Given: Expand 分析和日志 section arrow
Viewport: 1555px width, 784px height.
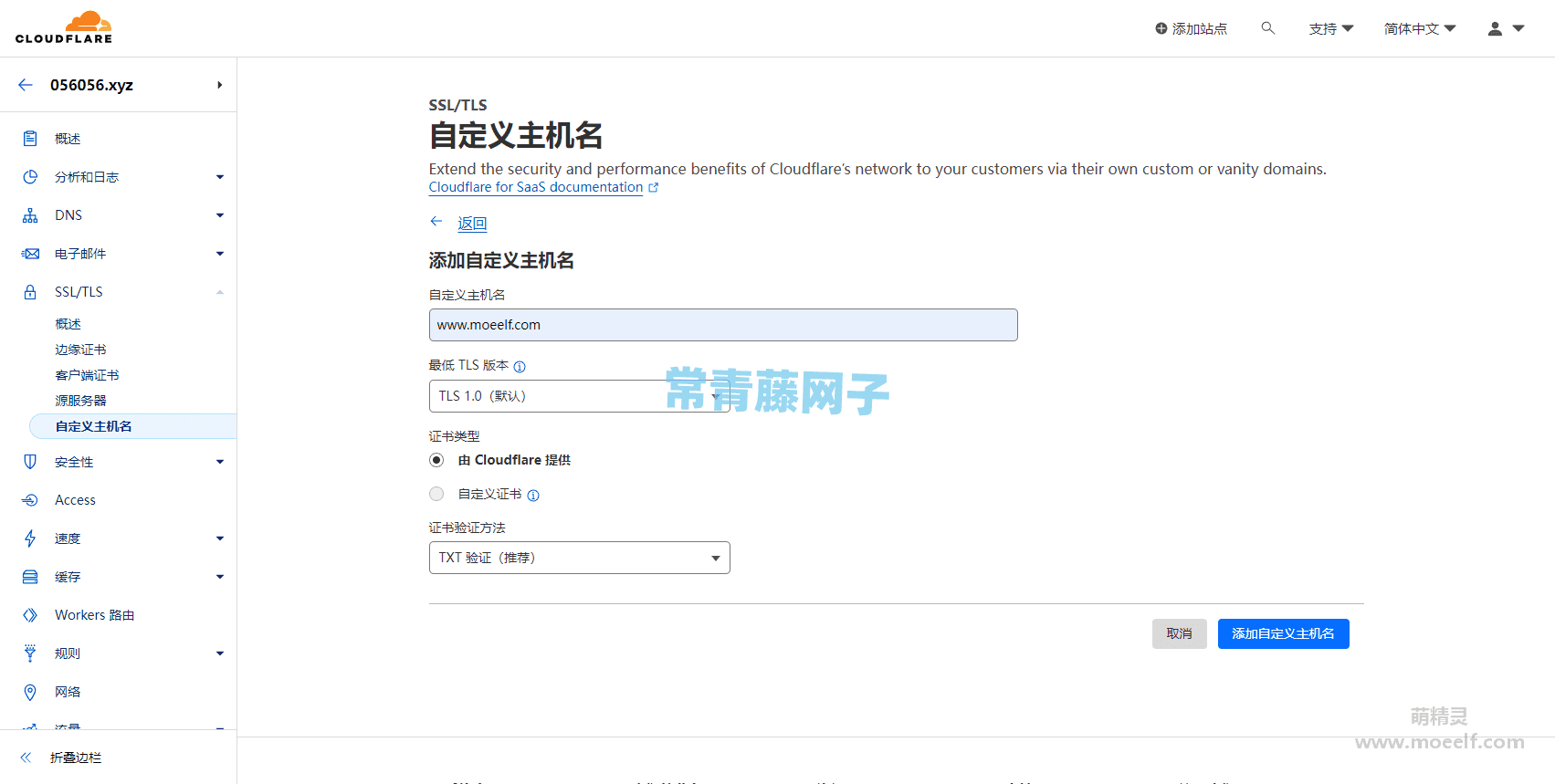Looking at the screenshot, I should coord(220,177).
